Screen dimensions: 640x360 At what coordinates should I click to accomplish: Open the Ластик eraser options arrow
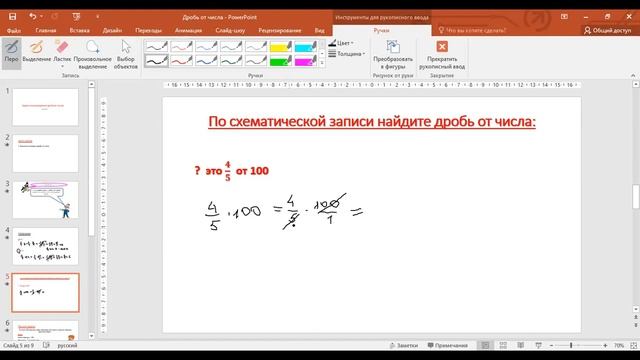click(62, 67)
